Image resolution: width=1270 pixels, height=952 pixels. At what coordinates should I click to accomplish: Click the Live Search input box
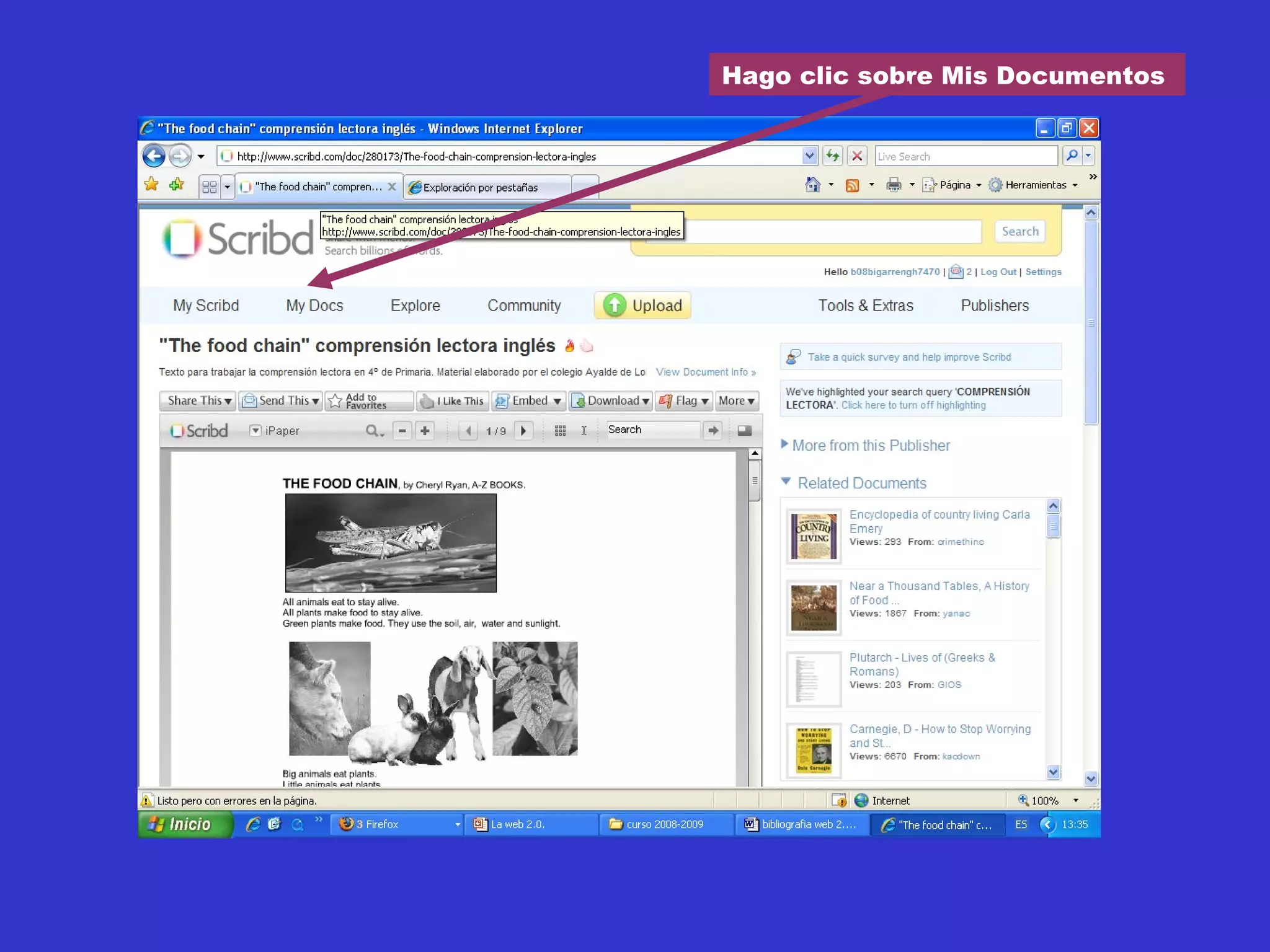coord(966,156)
